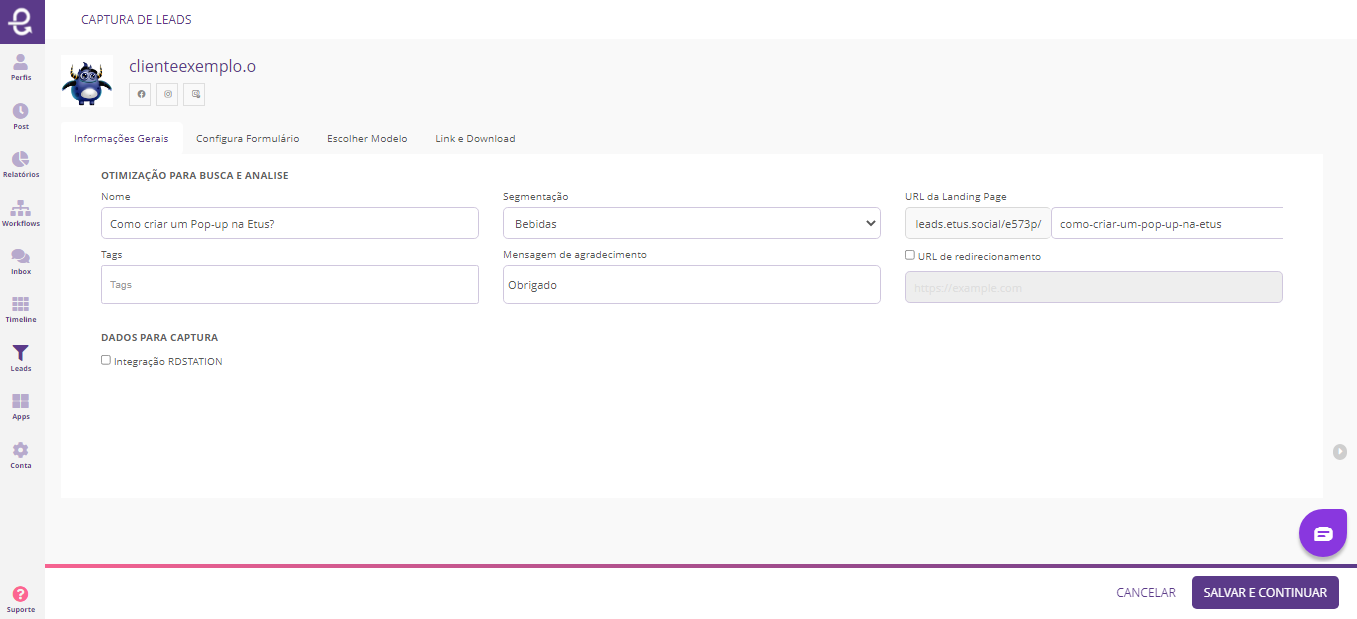Click the DADOS PARA CAPTURA heading

160,337
